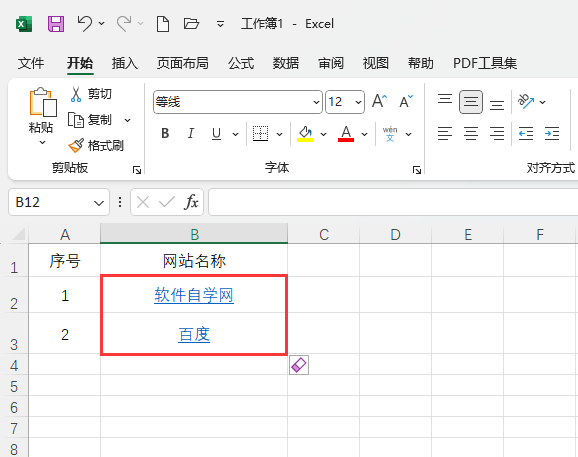Expand the 粘贴 options arrow
Viewport: 578px width, 457px height.
pos(42,142)
